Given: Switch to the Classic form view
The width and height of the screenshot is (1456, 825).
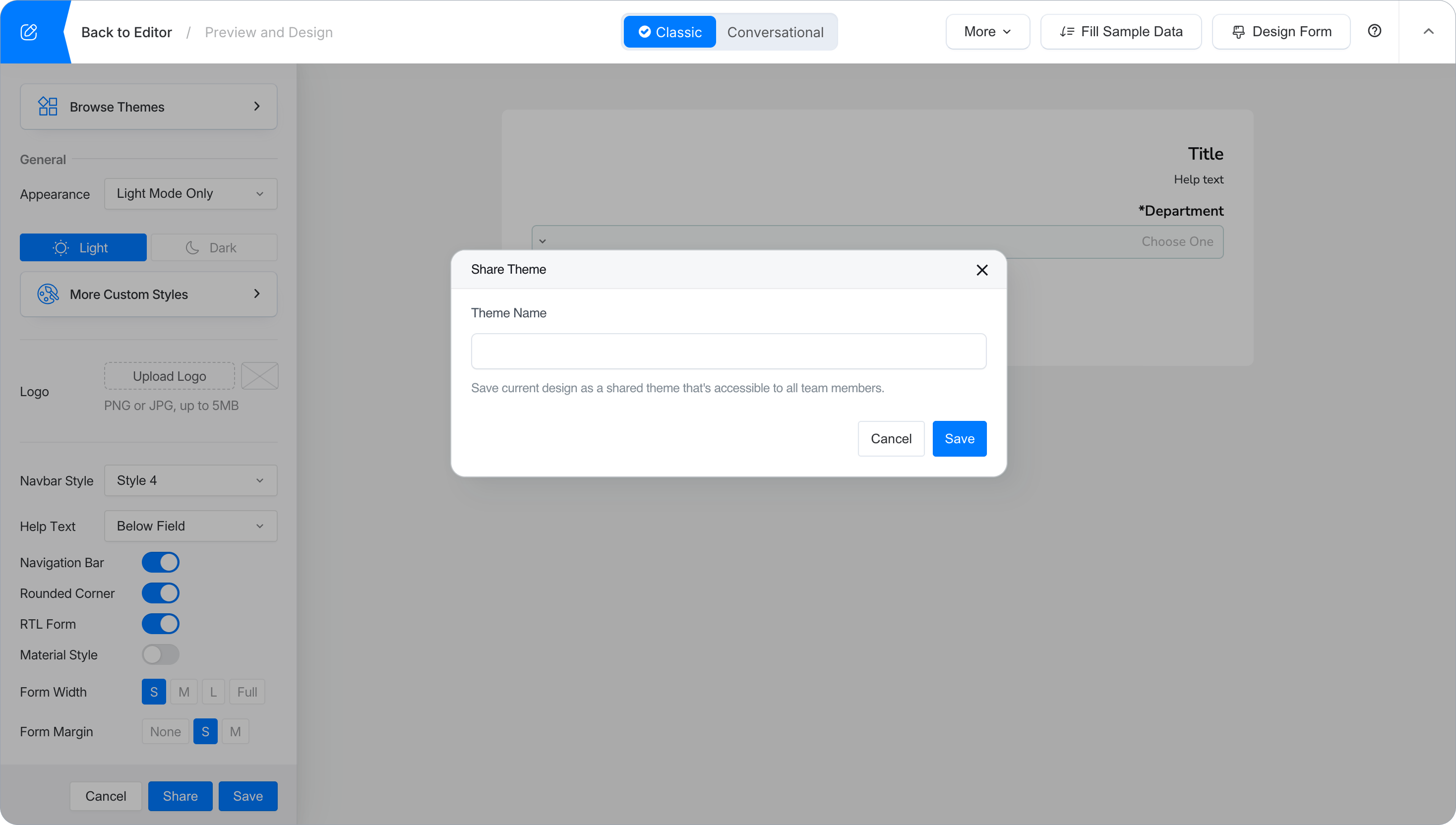Looking at the screenshot, I should pos(670,32).
